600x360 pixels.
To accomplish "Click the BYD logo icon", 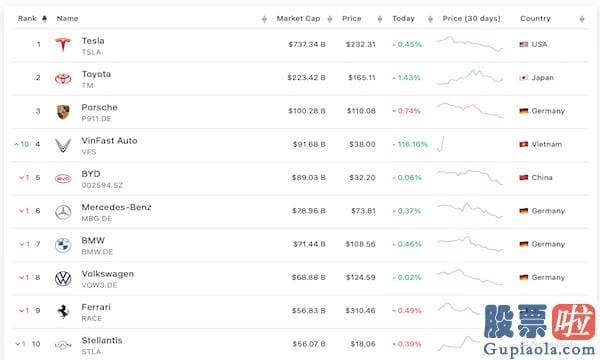I will (63, 179).
